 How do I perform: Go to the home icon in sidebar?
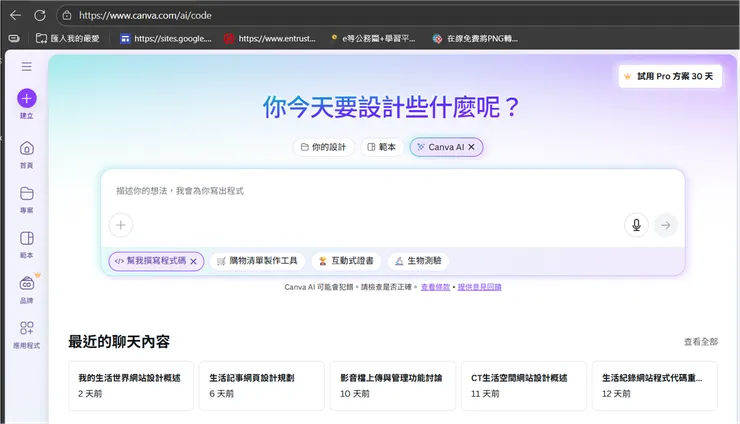tap(26, 149)
